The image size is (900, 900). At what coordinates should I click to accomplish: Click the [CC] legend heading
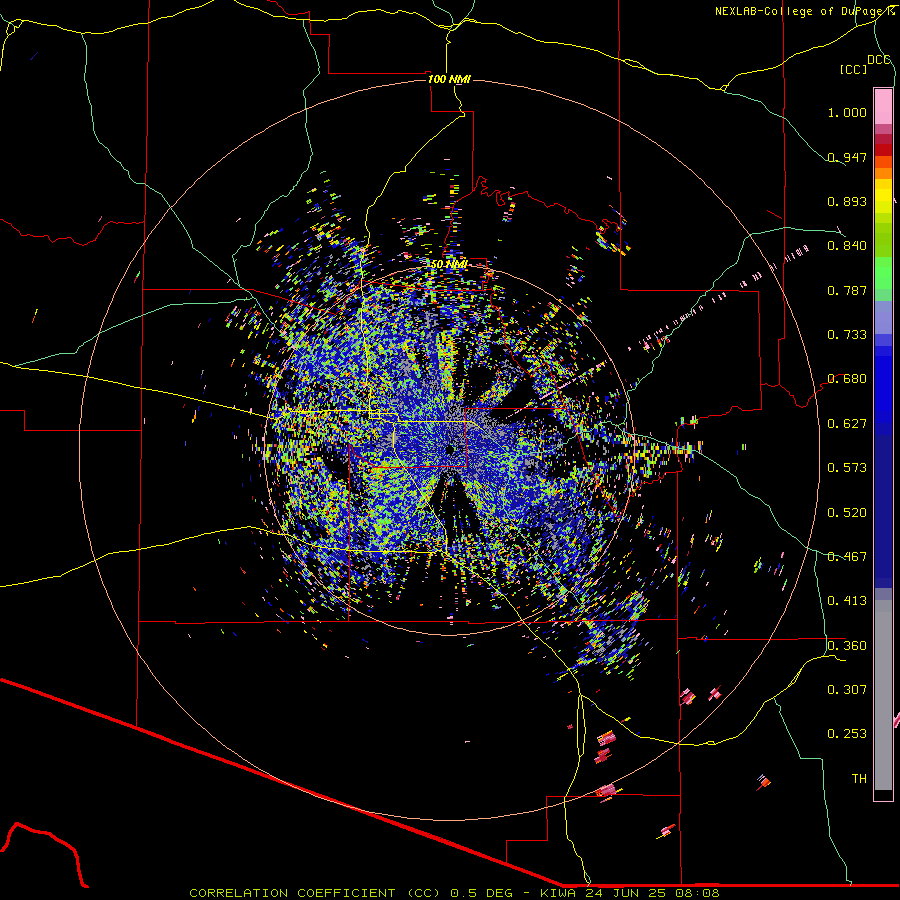point(853,69)
